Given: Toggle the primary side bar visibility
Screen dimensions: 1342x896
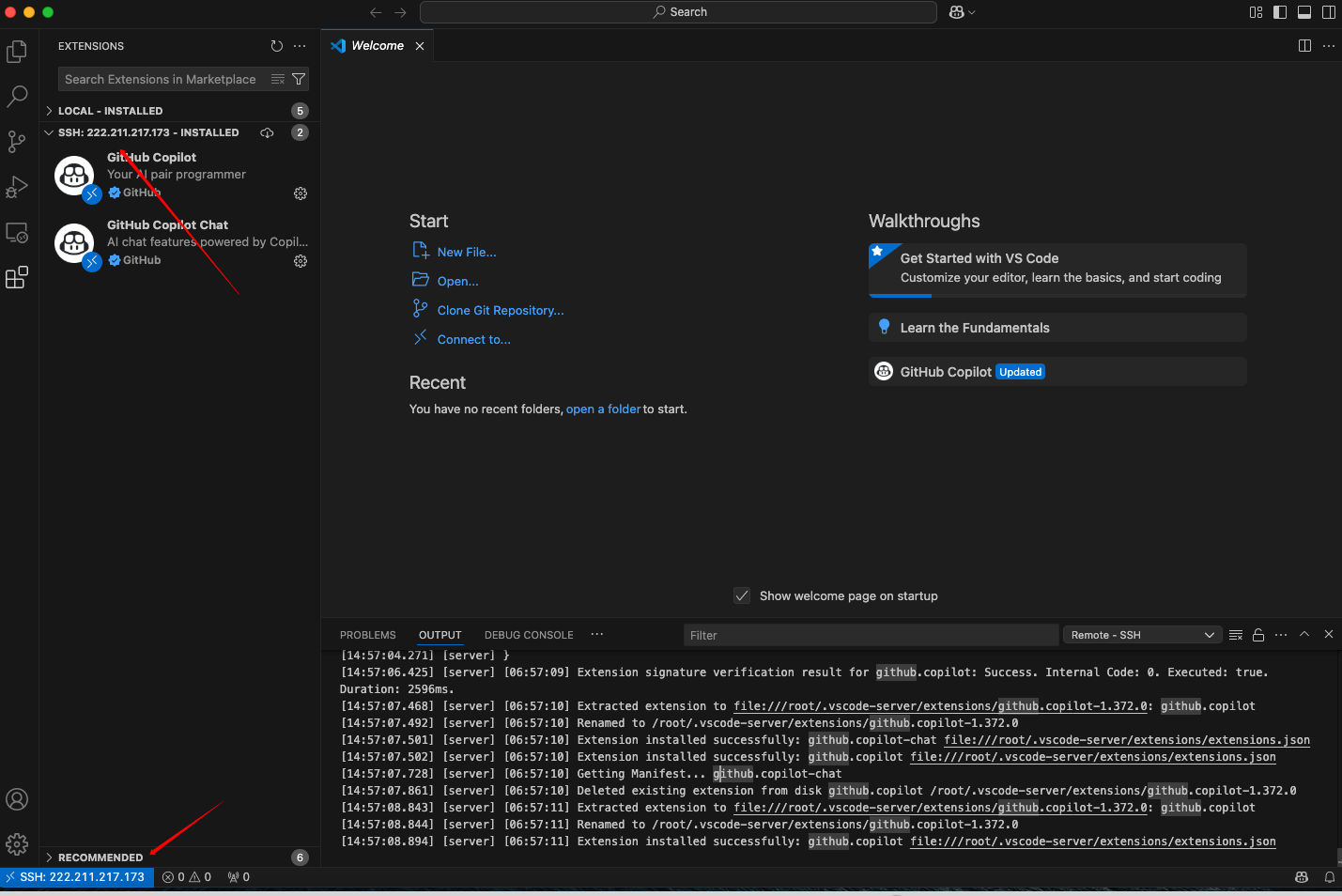Looking at the screenshot, I should [1280, 12].
